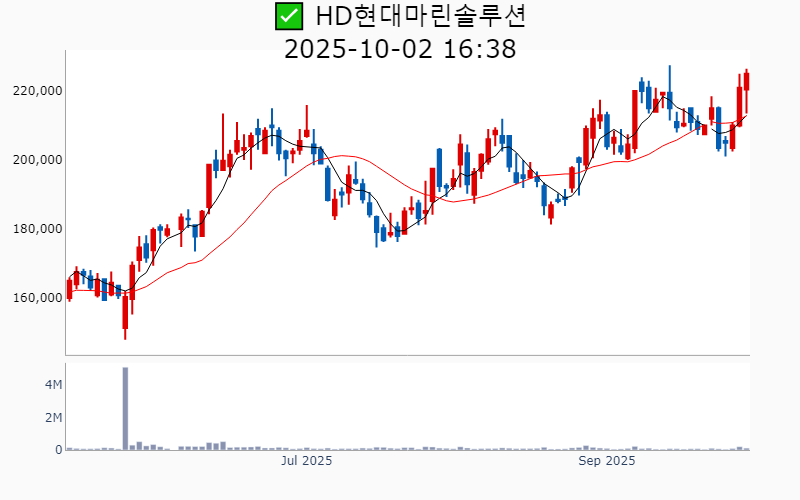Click the last volume bar at far right

pyautogui.click(x=746, y=449)
